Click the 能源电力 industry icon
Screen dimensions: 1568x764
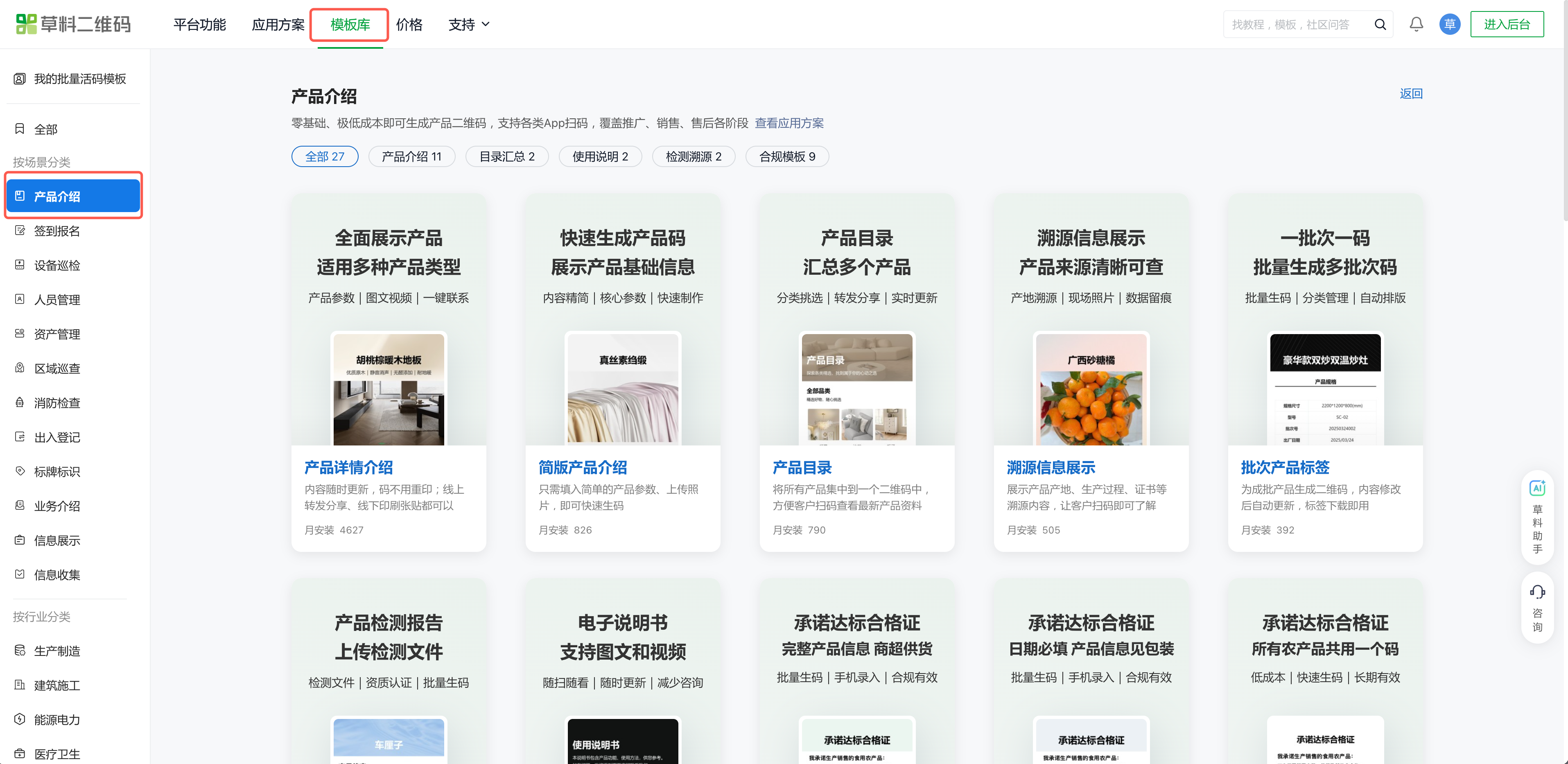(x=20, y=719)
